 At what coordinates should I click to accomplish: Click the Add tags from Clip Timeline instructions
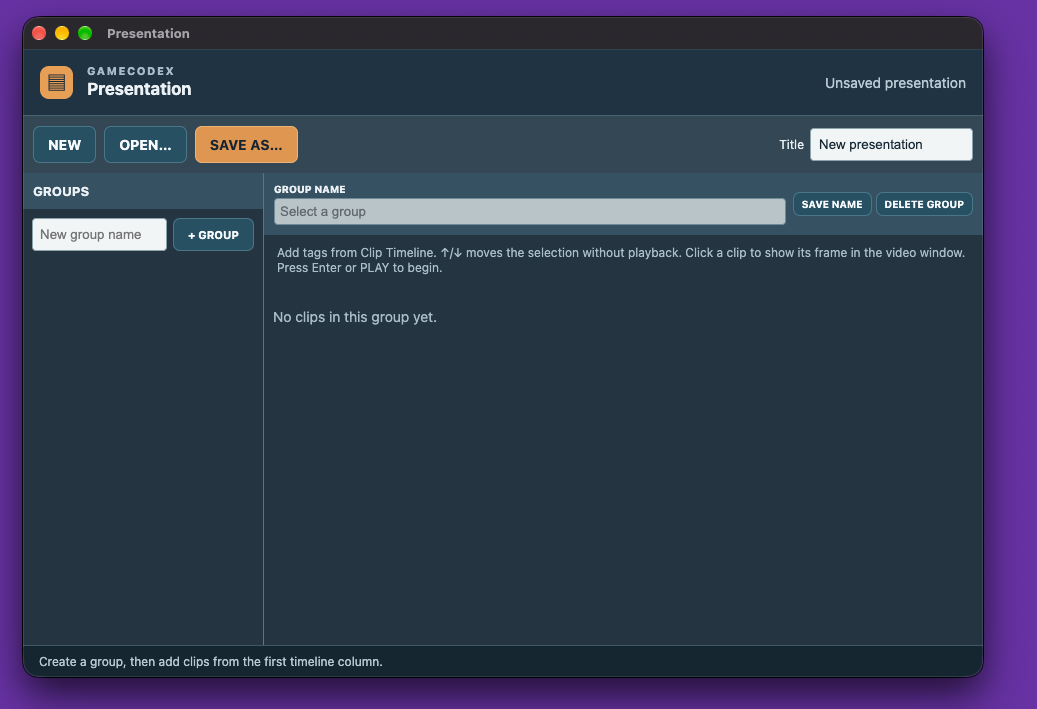(620, 260)
